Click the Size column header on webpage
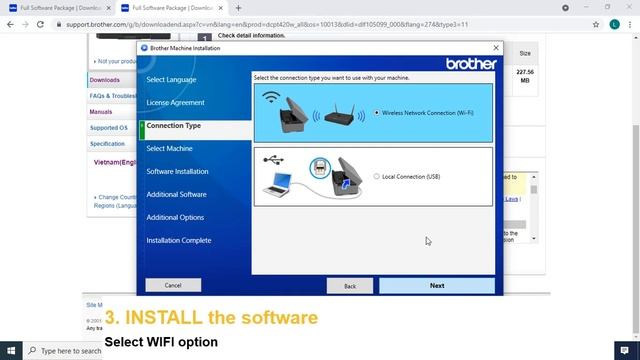Image resolution: width=640 pixels, height=360 pixels. click(x=525, y=53)
